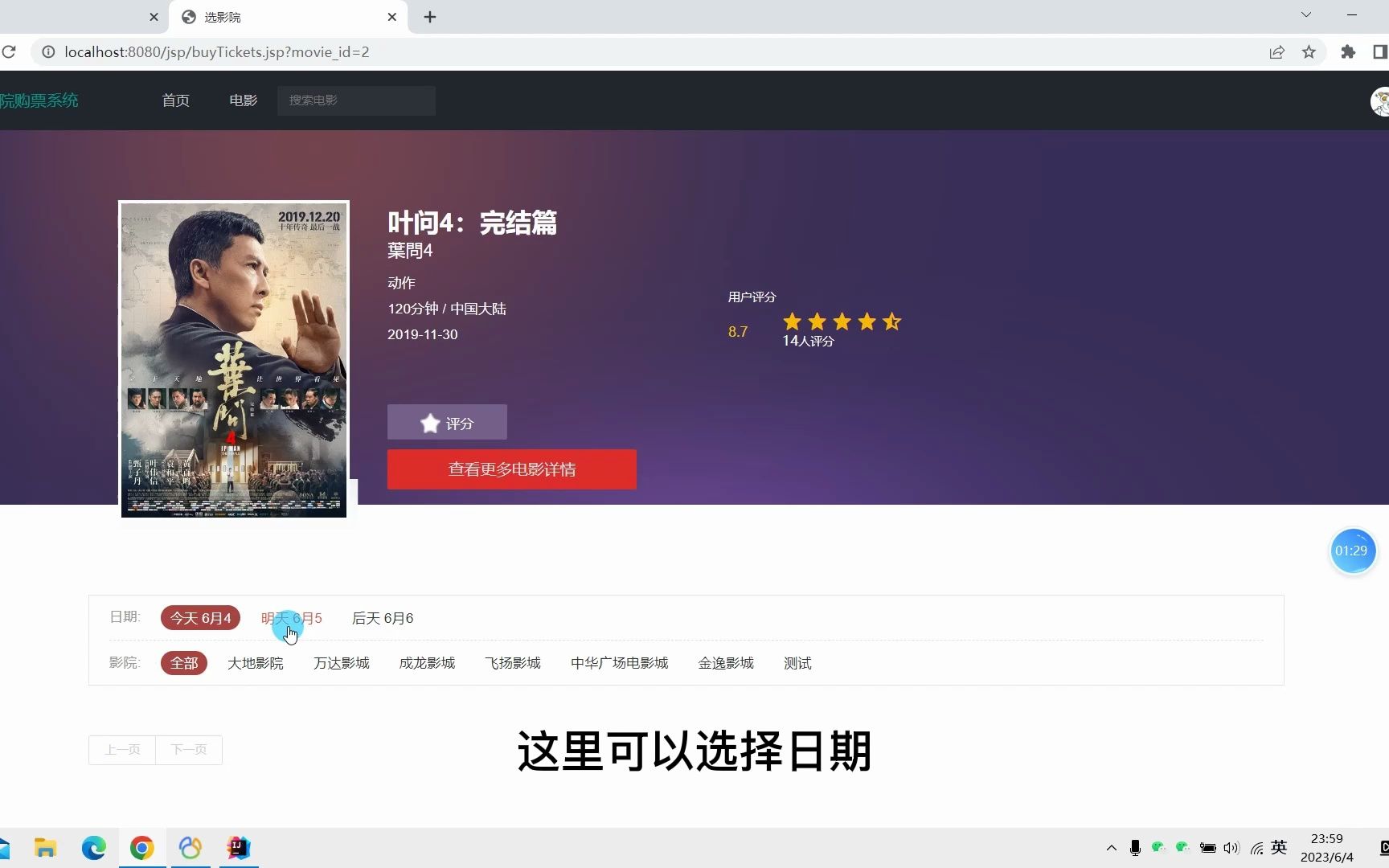Click the 下一页 pagination button
The height and width of the screenshot is (868, 1389).
tap(189, 750)
